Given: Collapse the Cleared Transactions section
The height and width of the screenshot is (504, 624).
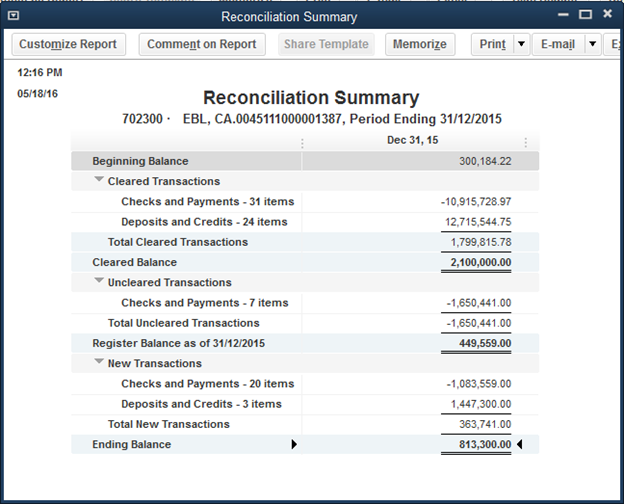Looking at the screenshot, I should [99, 181].
